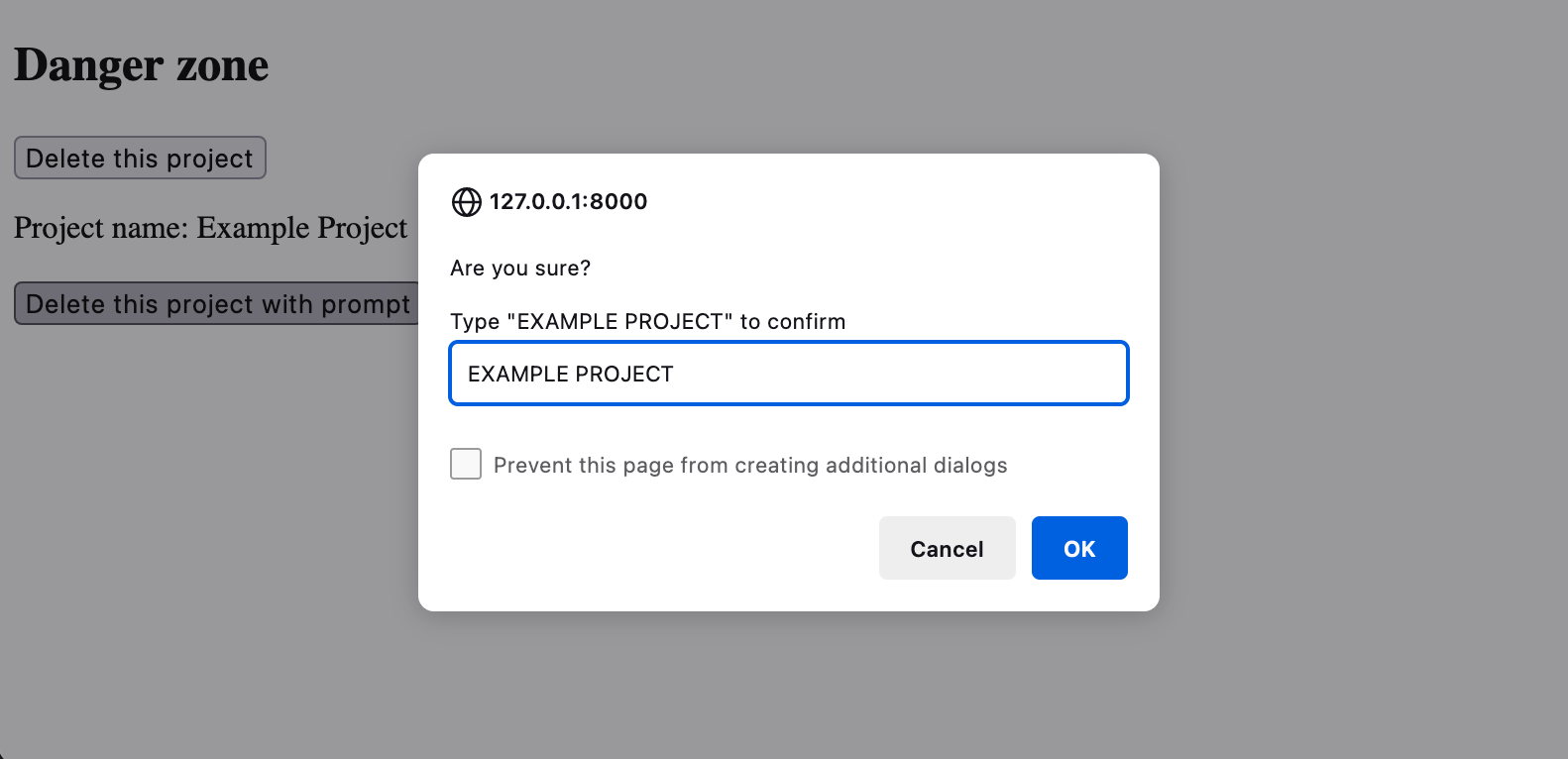
Task: Click the OK button to confirm
Action: 1079,548
